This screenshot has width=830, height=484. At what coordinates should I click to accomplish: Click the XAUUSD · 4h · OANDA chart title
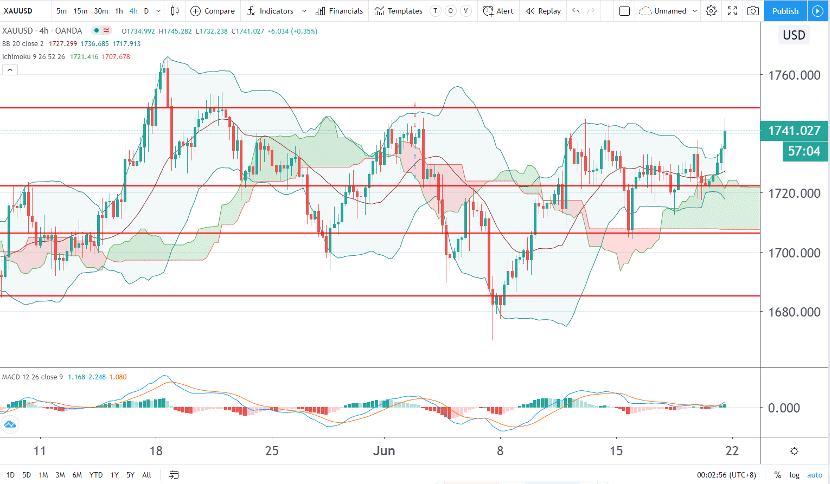coord(42,31)
